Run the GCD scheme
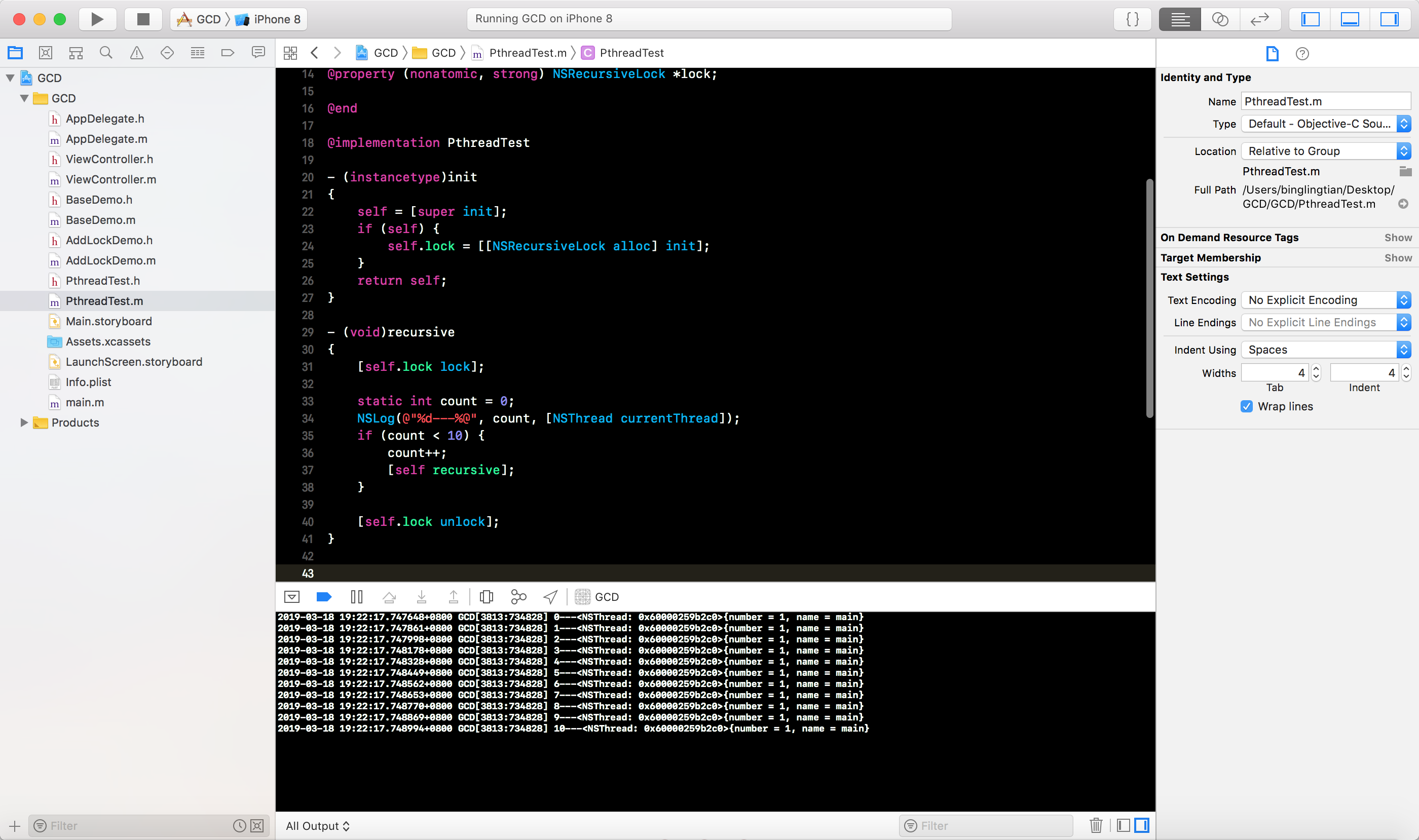Screen dimensions: 1419x840 [97, 19]
